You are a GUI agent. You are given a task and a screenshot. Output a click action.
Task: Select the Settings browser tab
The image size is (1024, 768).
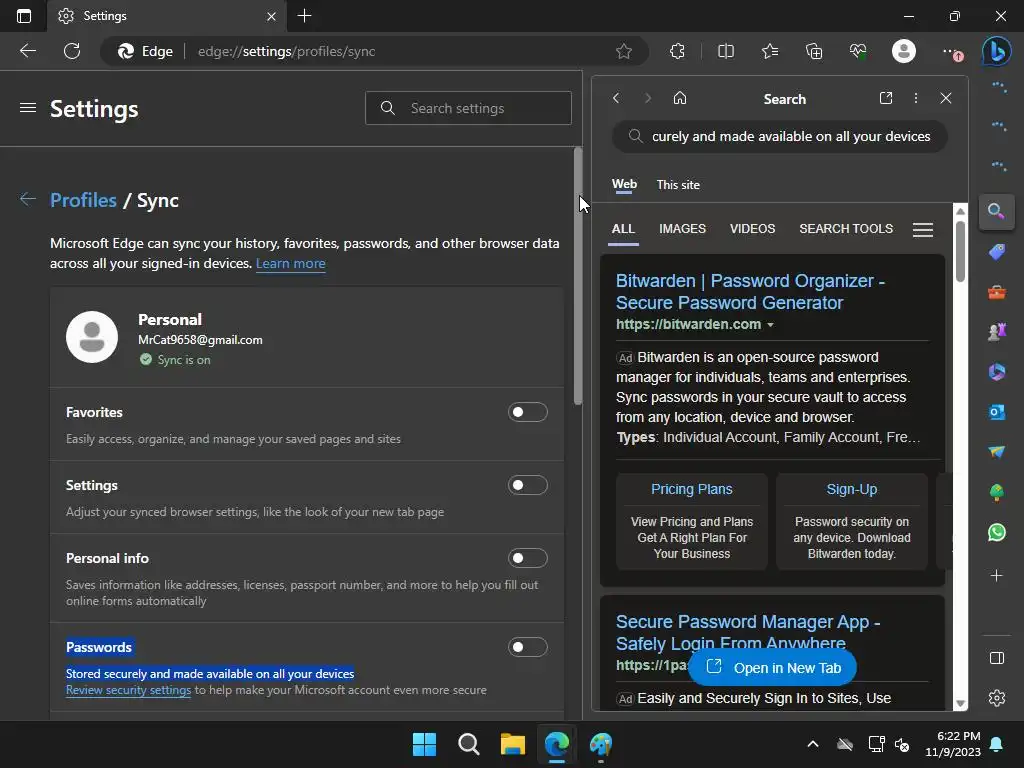click(167, 16)
